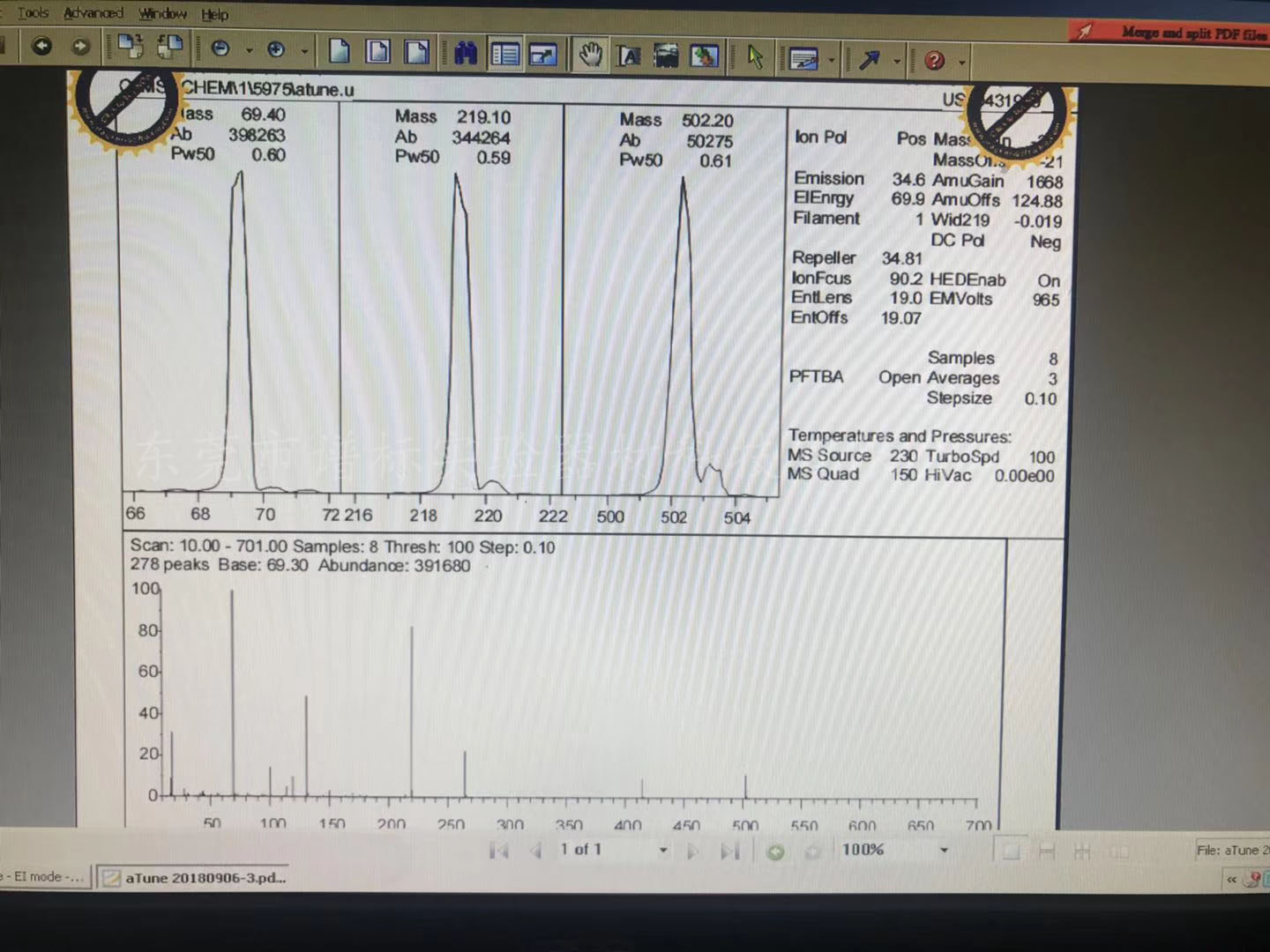Click the binoculars search icon

[466, 55]
